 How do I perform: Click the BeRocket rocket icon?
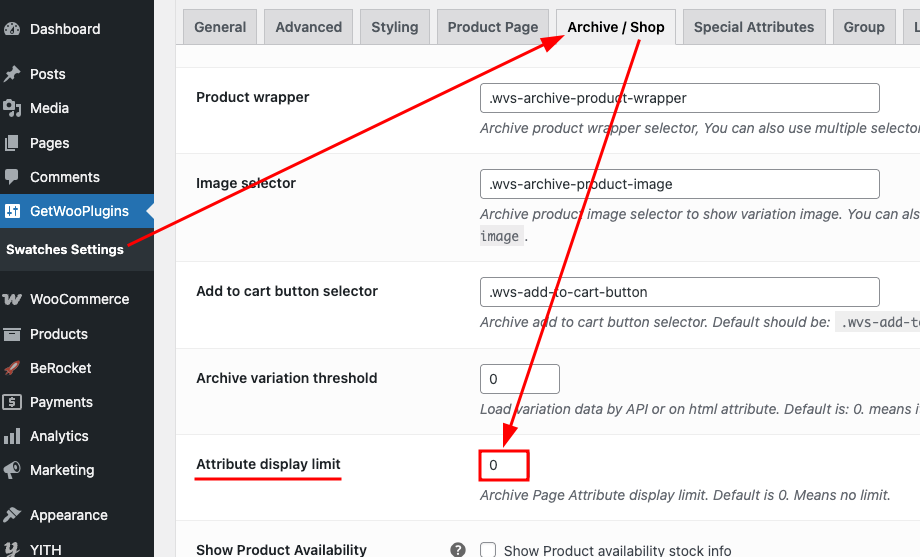(12, 368)
